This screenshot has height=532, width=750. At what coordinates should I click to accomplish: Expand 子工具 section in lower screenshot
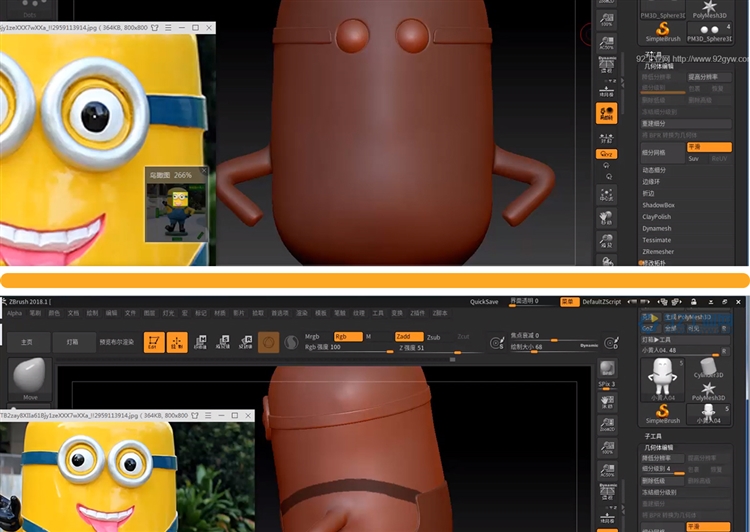(x=653, y=436)
